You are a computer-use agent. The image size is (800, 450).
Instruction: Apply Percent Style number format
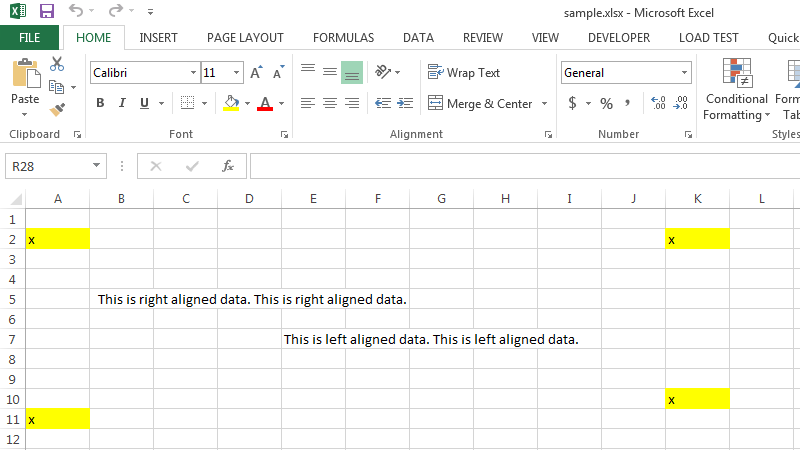(x=606, y=103)
